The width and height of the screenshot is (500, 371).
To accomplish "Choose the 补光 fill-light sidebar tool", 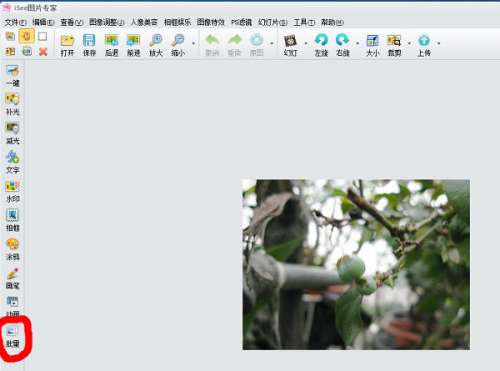I will 13,104.
